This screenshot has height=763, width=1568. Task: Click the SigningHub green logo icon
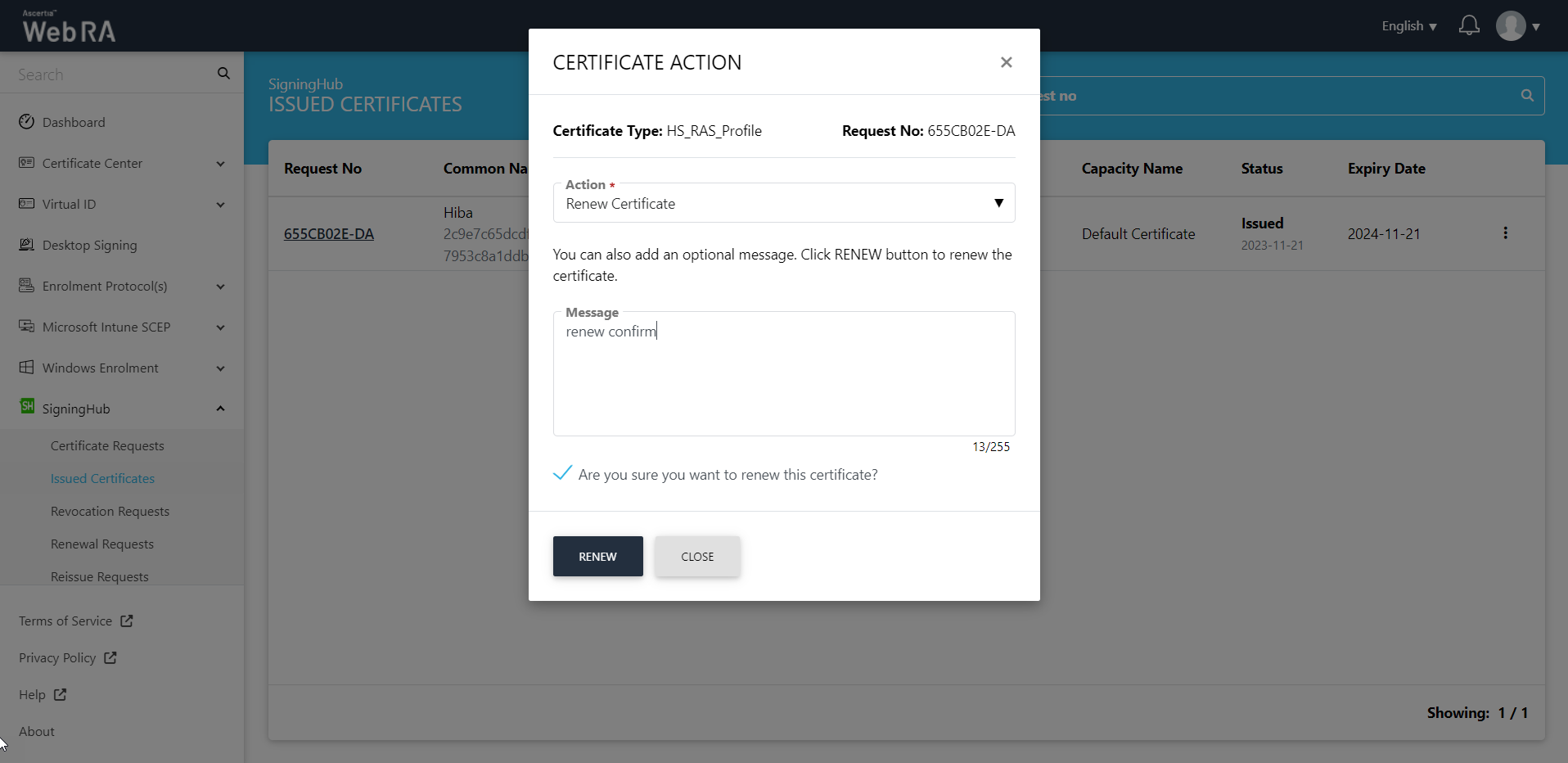pyautogui.click(x=27, y=407)
